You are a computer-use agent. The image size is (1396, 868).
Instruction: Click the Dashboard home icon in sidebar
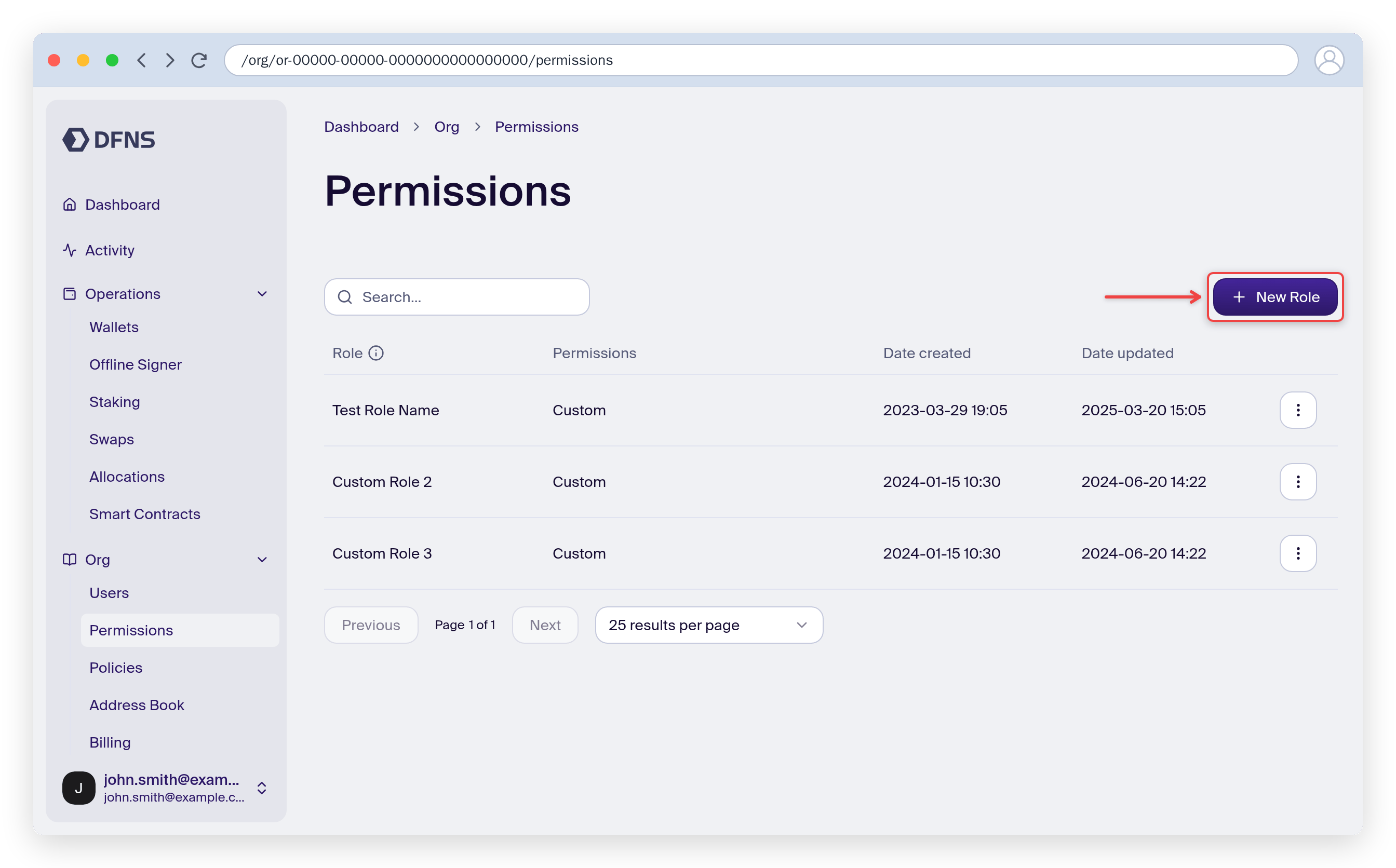70,205
